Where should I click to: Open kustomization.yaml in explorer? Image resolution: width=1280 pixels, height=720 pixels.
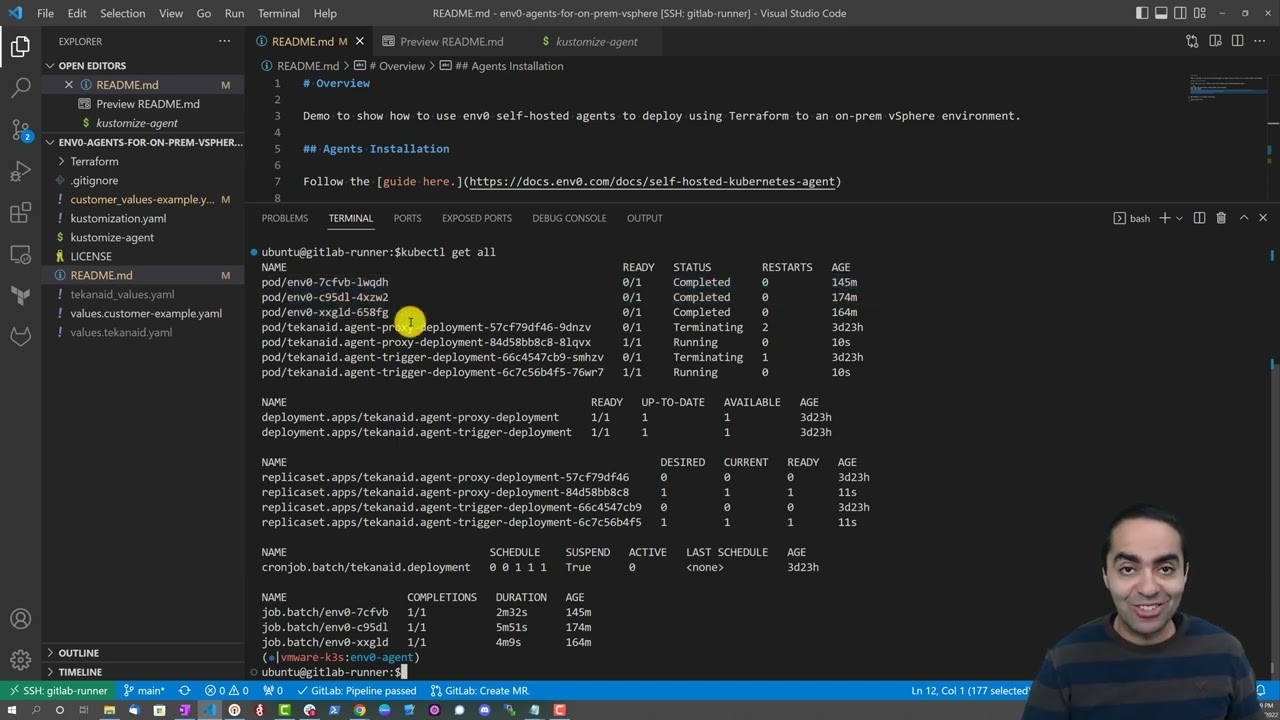point(118,218)
